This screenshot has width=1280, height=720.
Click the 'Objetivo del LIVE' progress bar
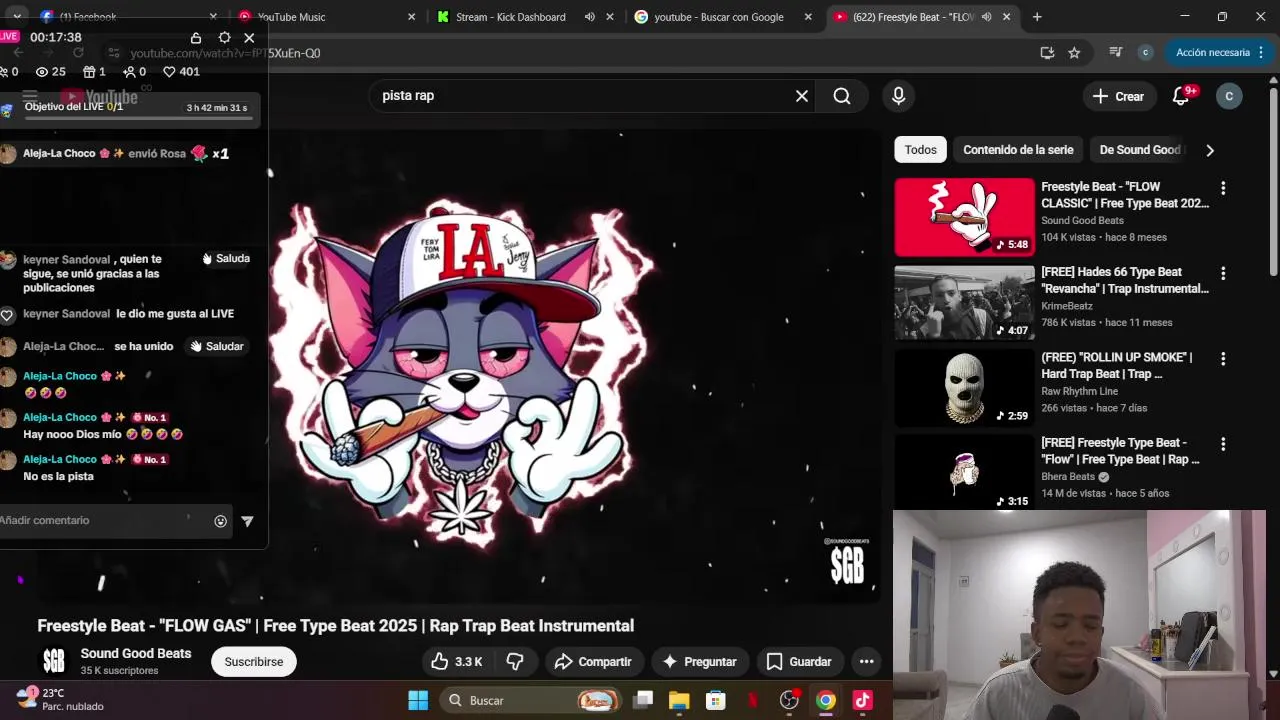pyautogui.click(x=138, y=118)
